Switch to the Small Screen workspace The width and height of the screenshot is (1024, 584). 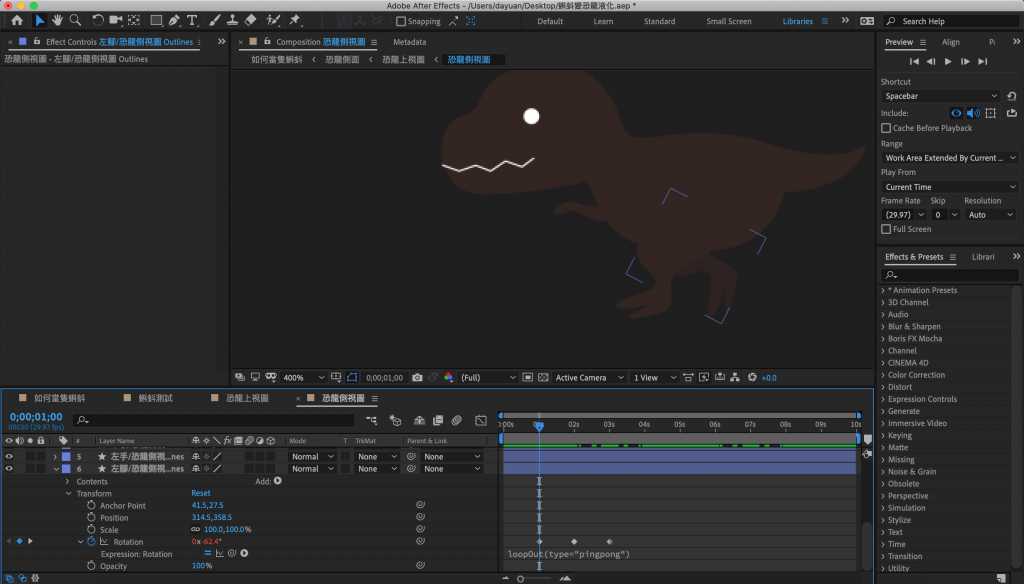729,21
